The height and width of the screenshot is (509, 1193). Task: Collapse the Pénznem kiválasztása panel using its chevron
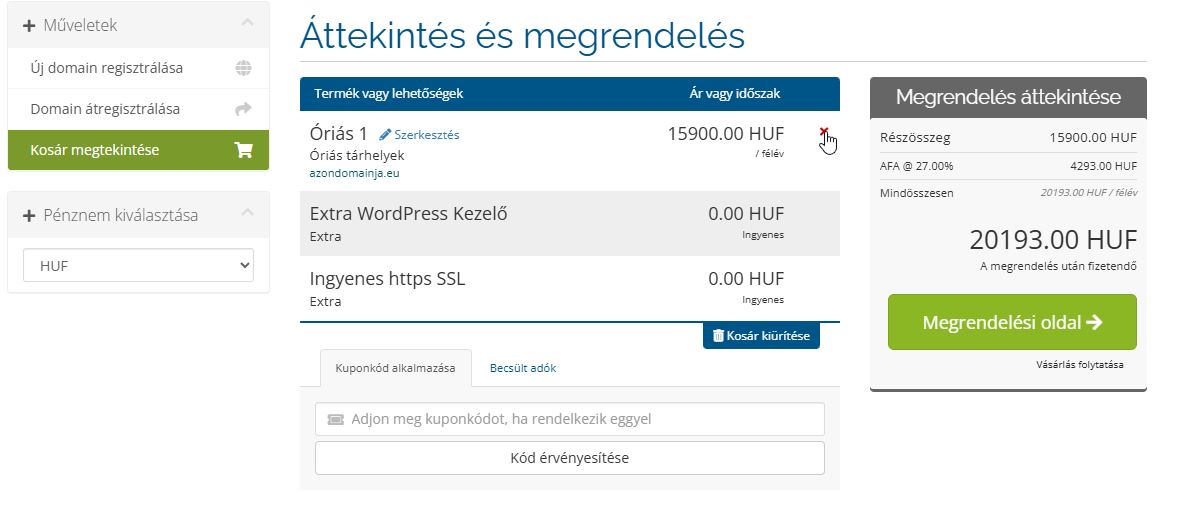248,214
